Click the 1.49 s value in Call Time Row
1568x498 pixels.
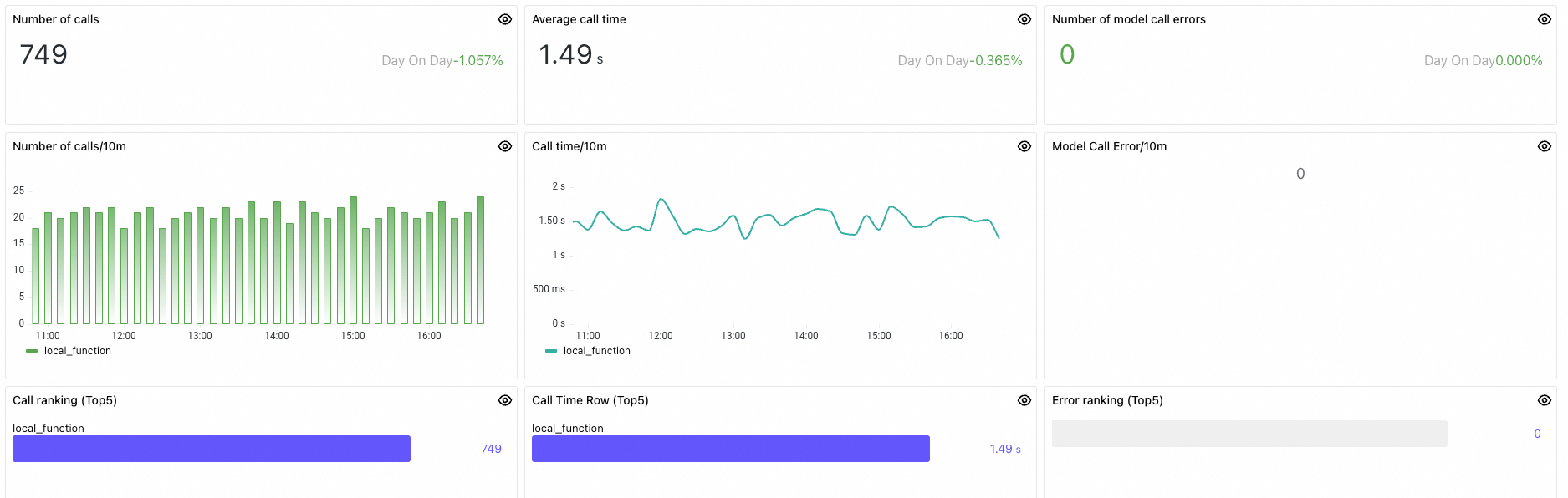pyautogui.click(x=1004, y=449)
